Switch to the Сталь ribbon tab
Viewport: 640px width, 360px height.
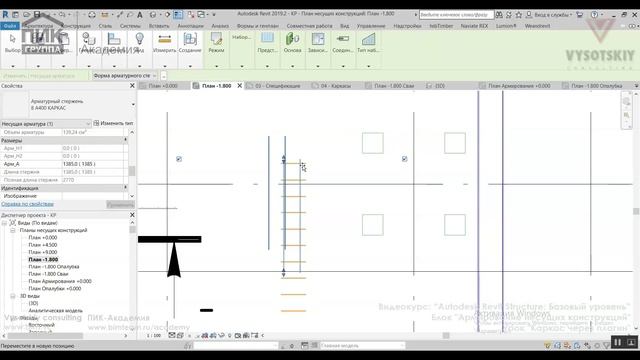(x=105, y=26)
